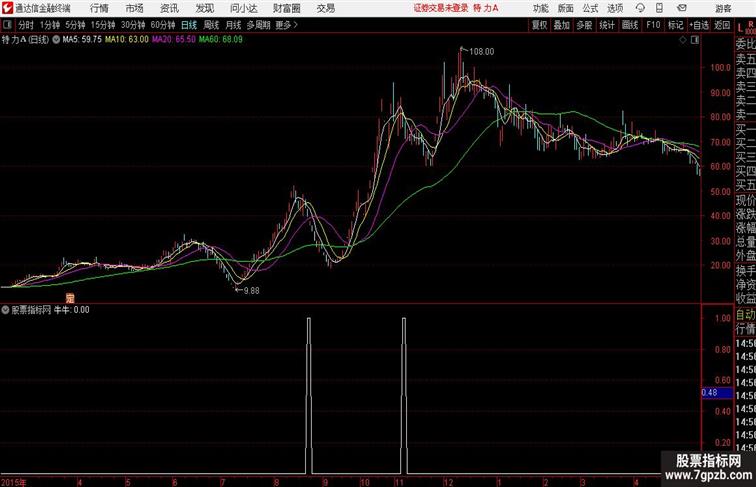
Task: Expand the 更多 periods chevron
Action: point(286,25)
